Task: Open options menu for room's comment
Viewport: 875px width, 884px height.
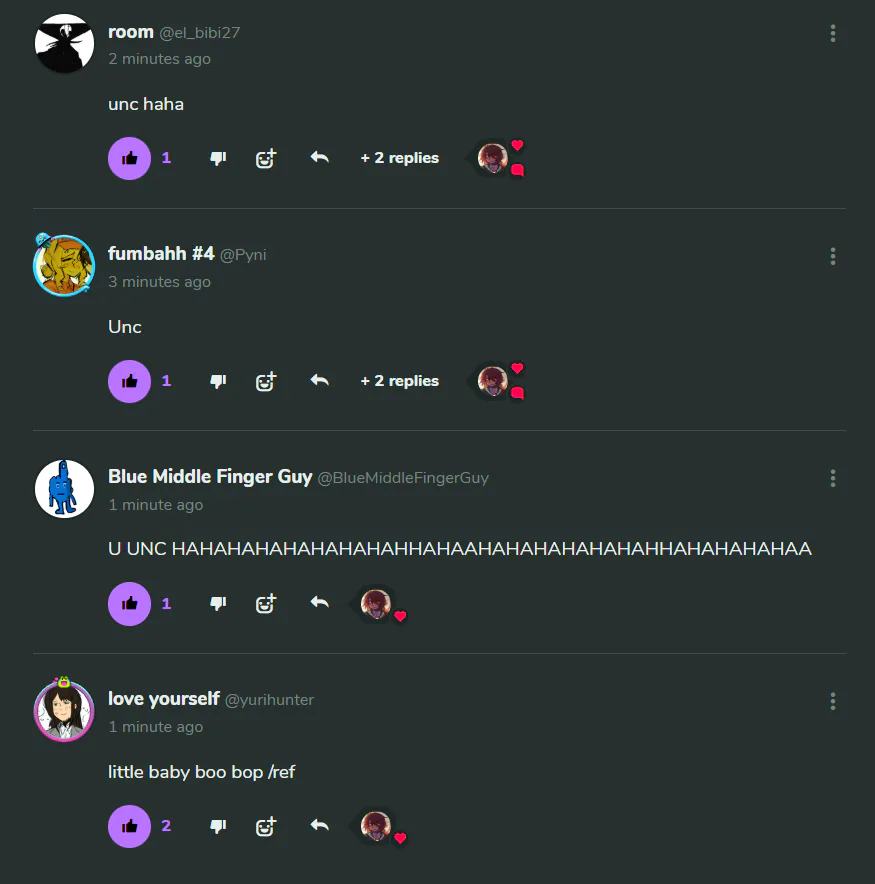Action: 833,33
